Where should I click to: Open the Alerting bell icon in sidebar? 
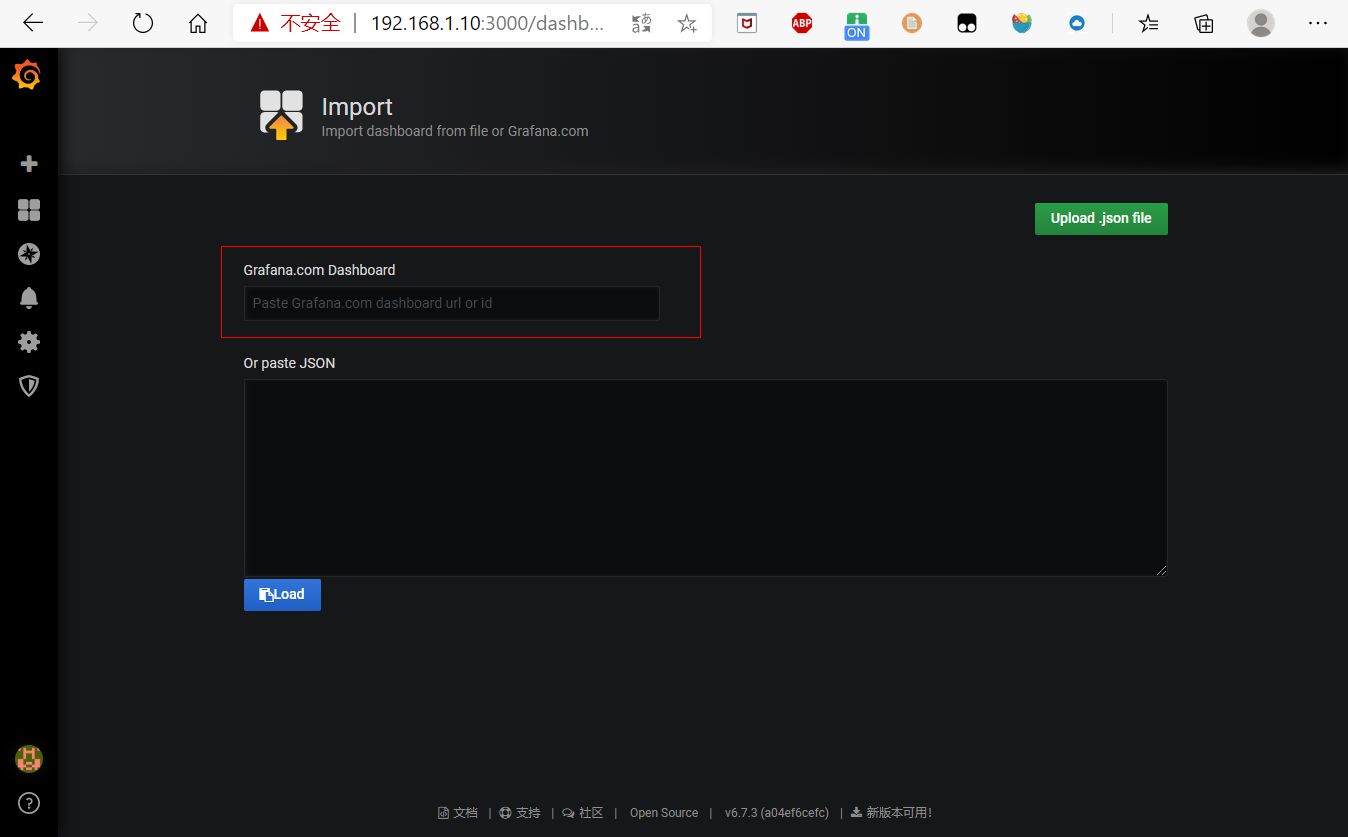click(x=29, y=297)
